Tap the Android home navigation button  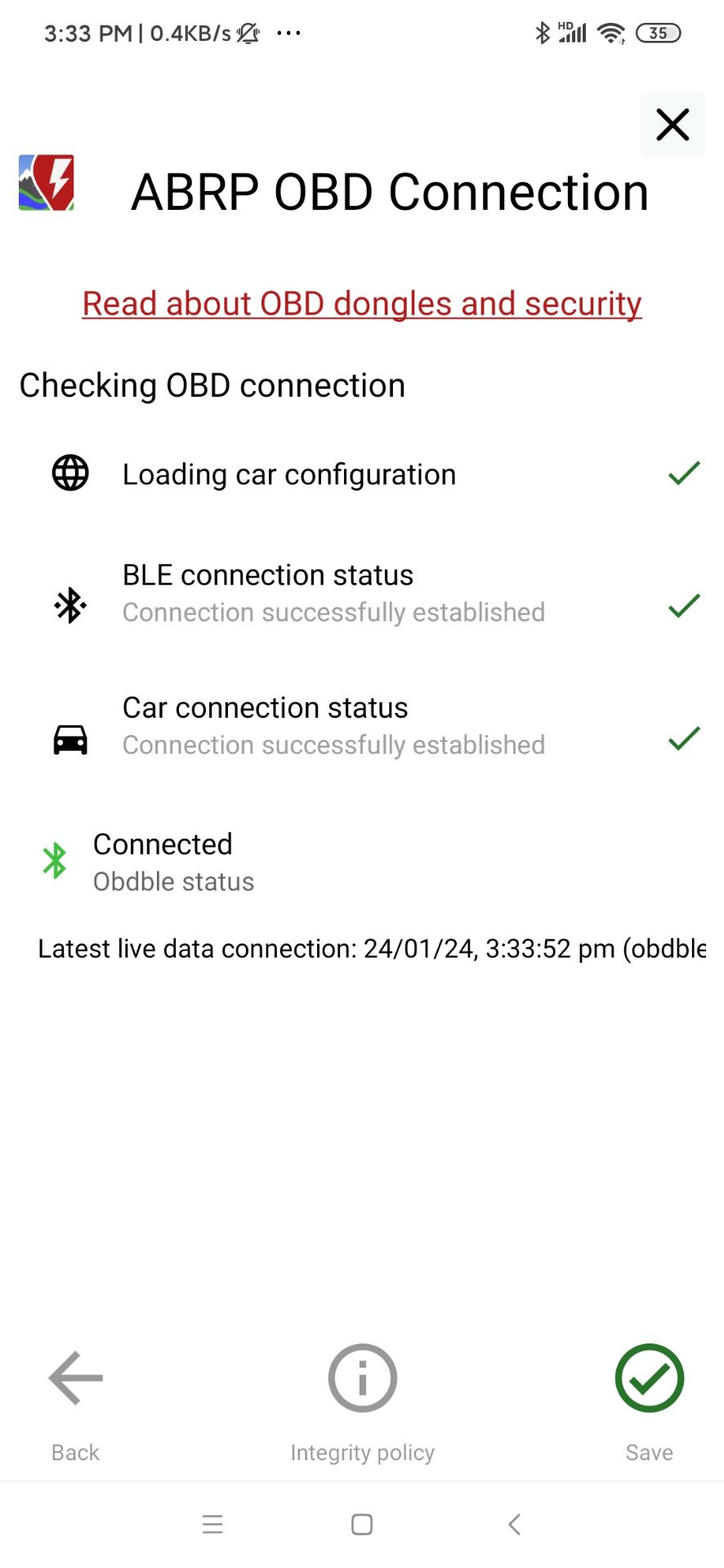(362, 1524)
